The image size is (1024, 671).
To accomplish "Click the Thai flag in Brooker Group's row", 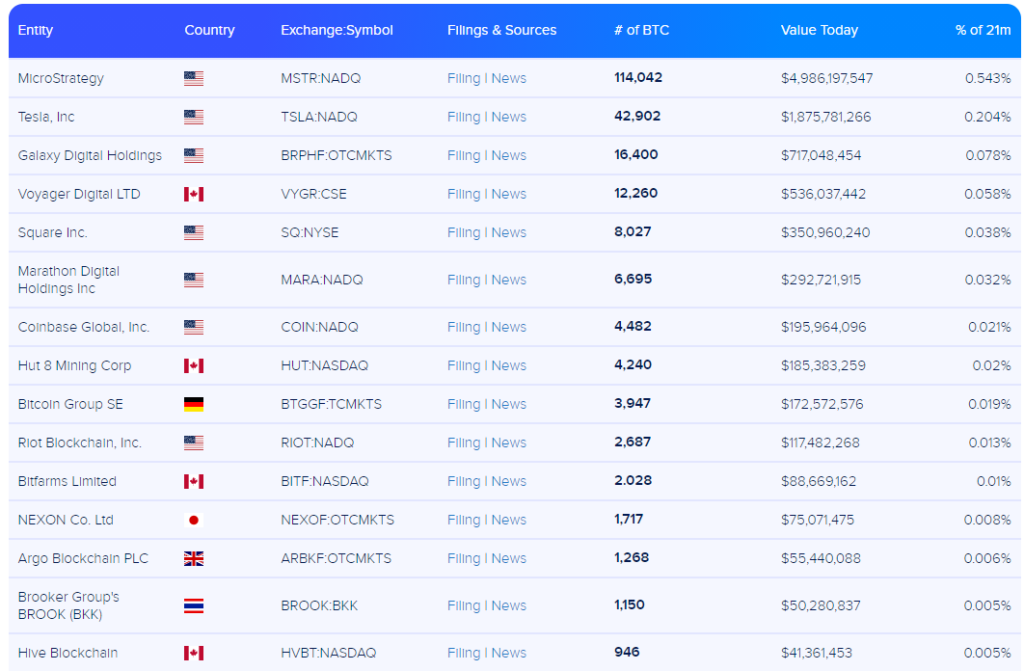I will (193, 606).
